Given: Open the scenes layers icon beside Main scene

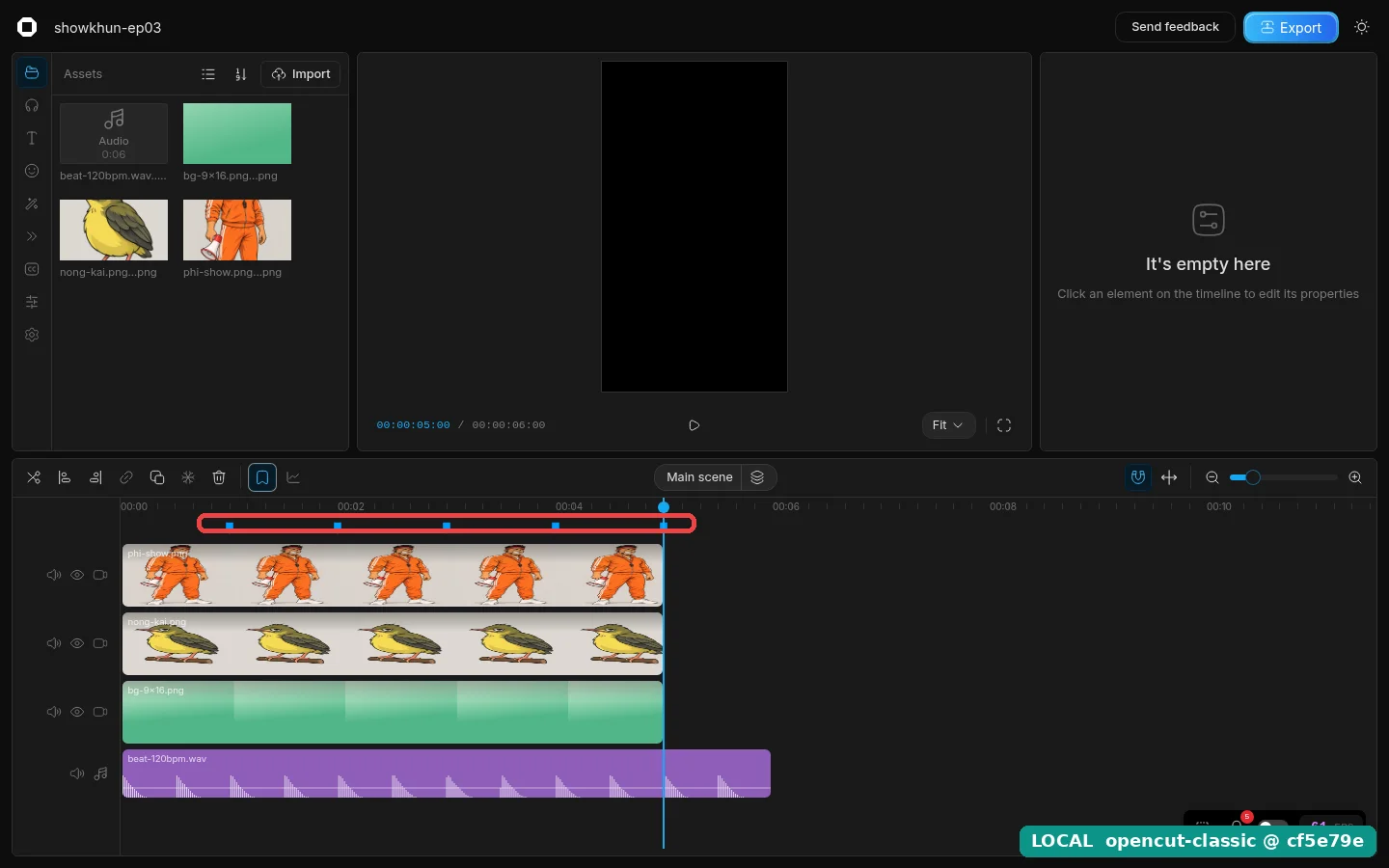Looking at the screenshot, I should tap(758, 477).
